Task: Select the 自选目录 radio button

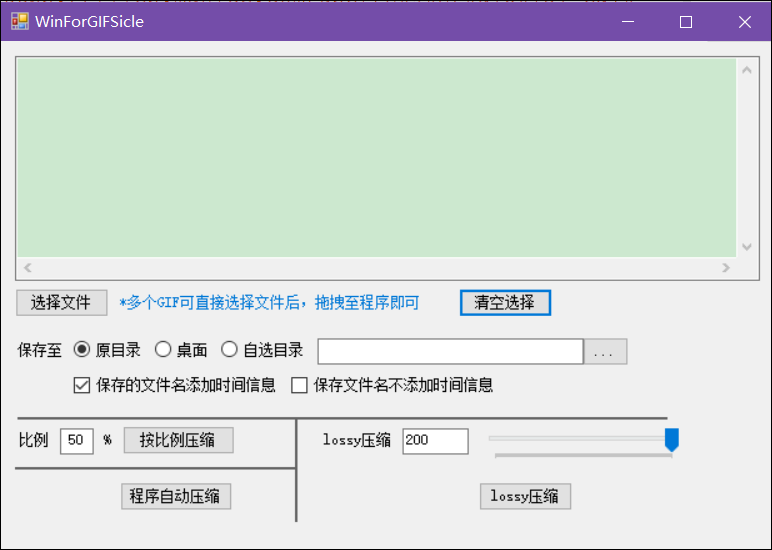Action: coord(229,350)
